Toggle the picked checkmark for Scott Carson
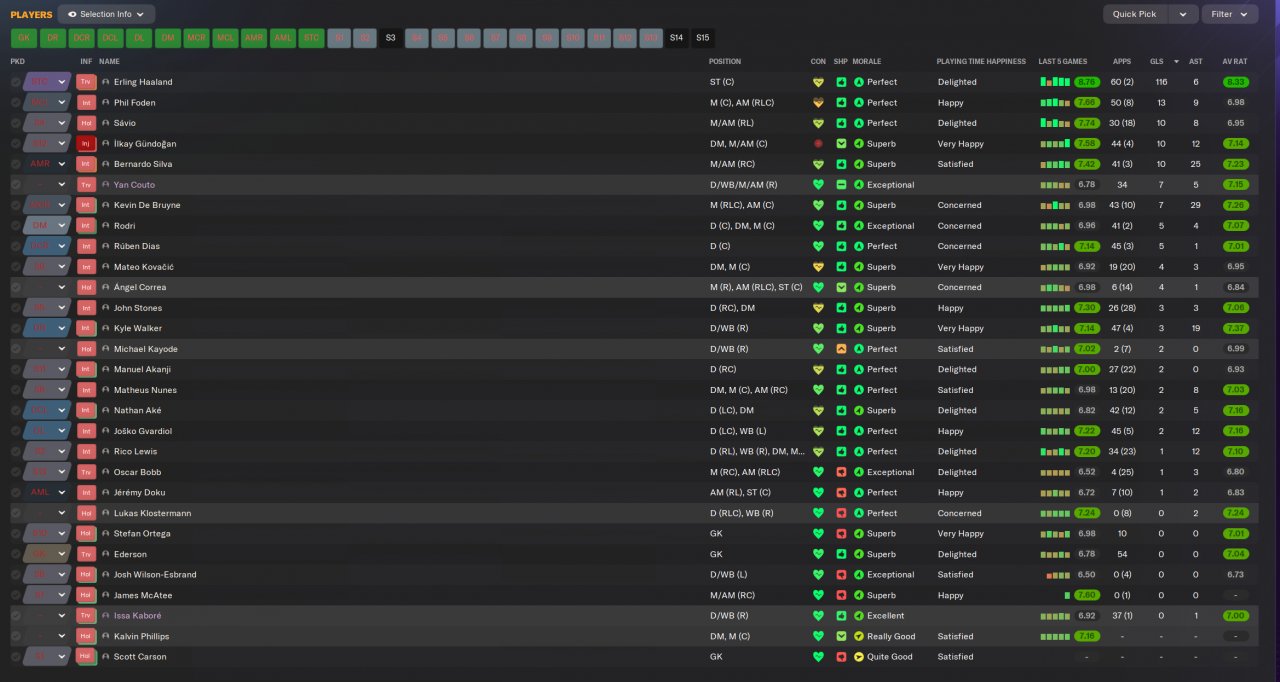Screen dimensions: 1280x682 (x=16, y=657)
